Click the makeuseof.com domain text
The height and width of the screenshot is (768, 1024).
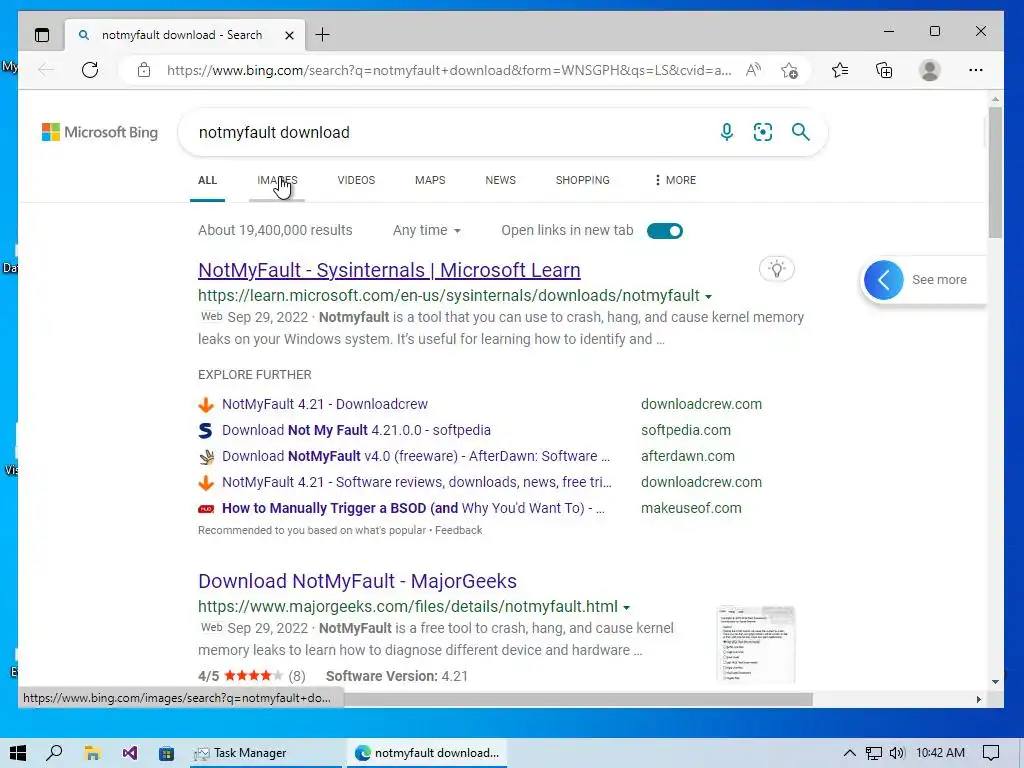[x=691, y=508]
